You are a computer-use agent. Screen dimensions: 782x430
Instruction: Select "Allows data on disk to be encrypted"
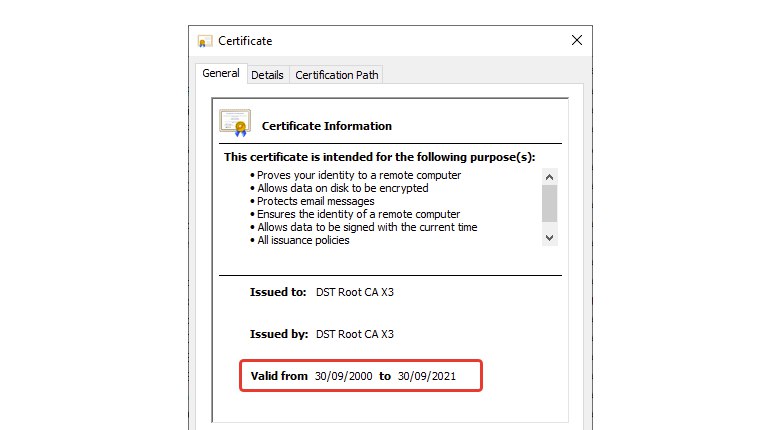point(342,188)
